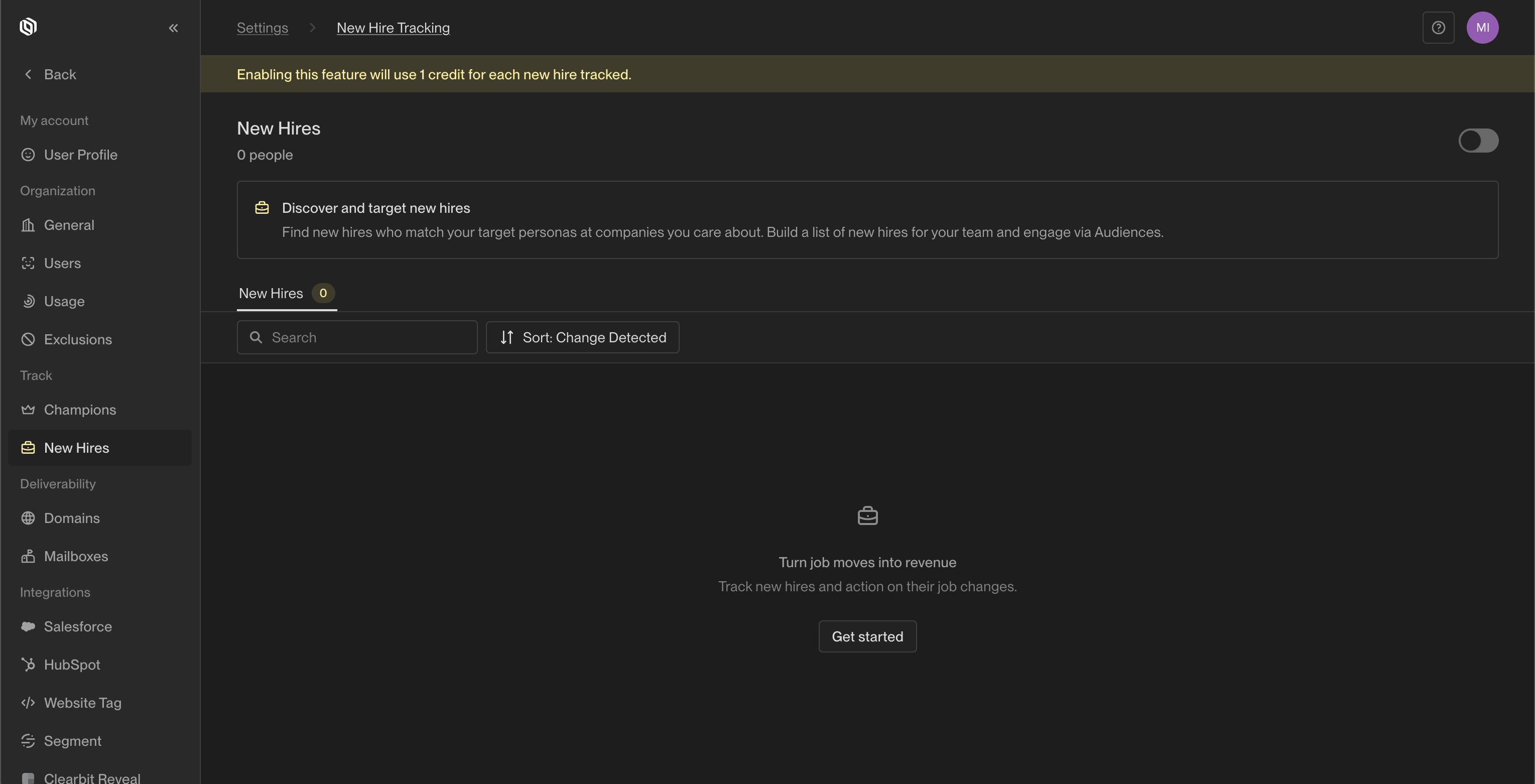Click the search magnifier icon
Screen dimensions: 1535x784
coord(255,338)
